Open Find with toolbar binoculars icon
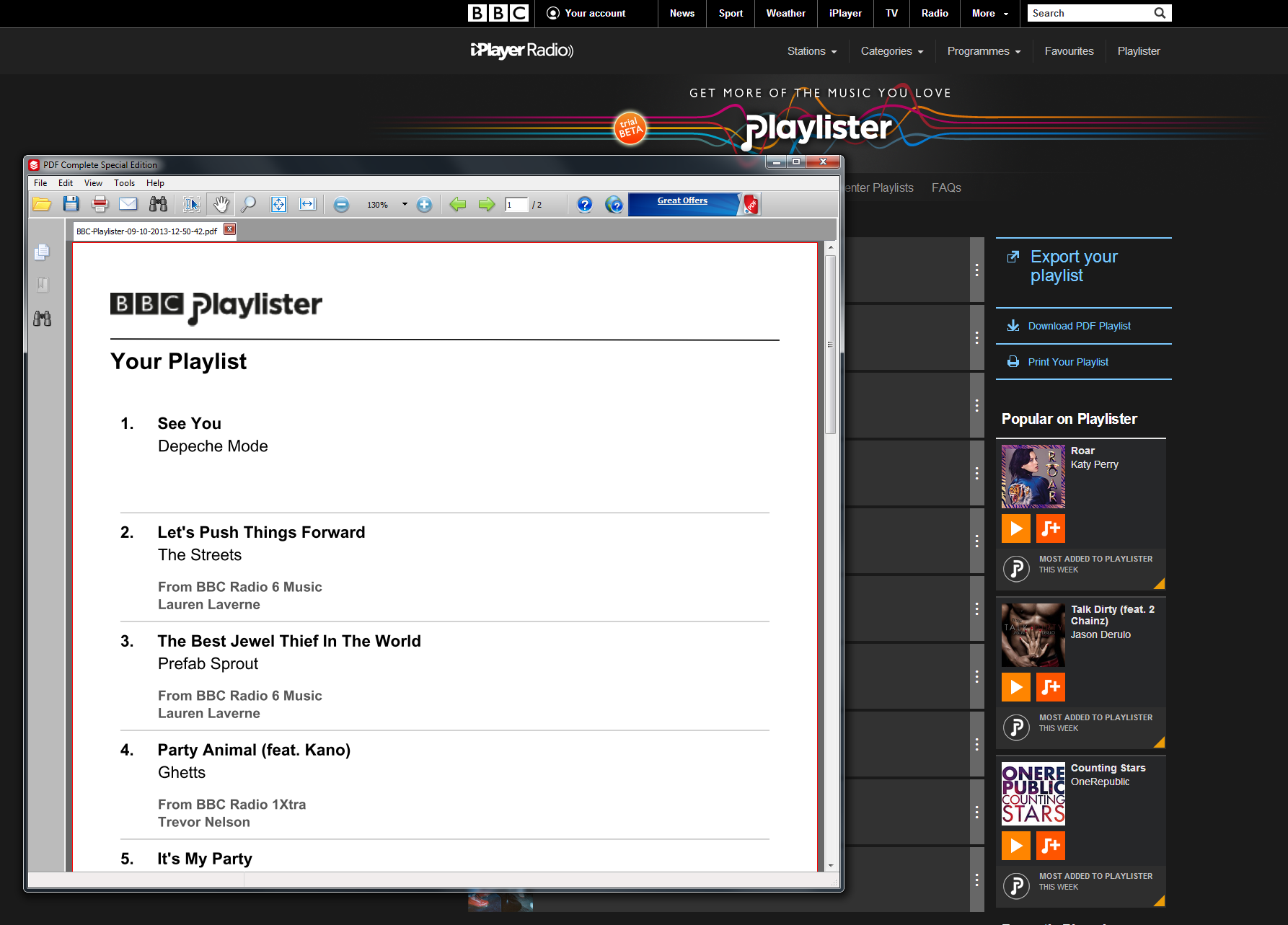This screenshot has width=1288, height=925. tap(158, 205)
